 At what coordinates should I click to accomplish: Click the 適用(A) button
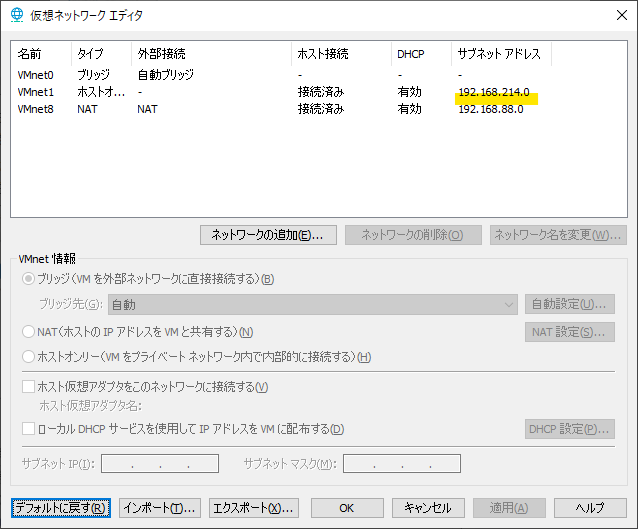[509, 508]
